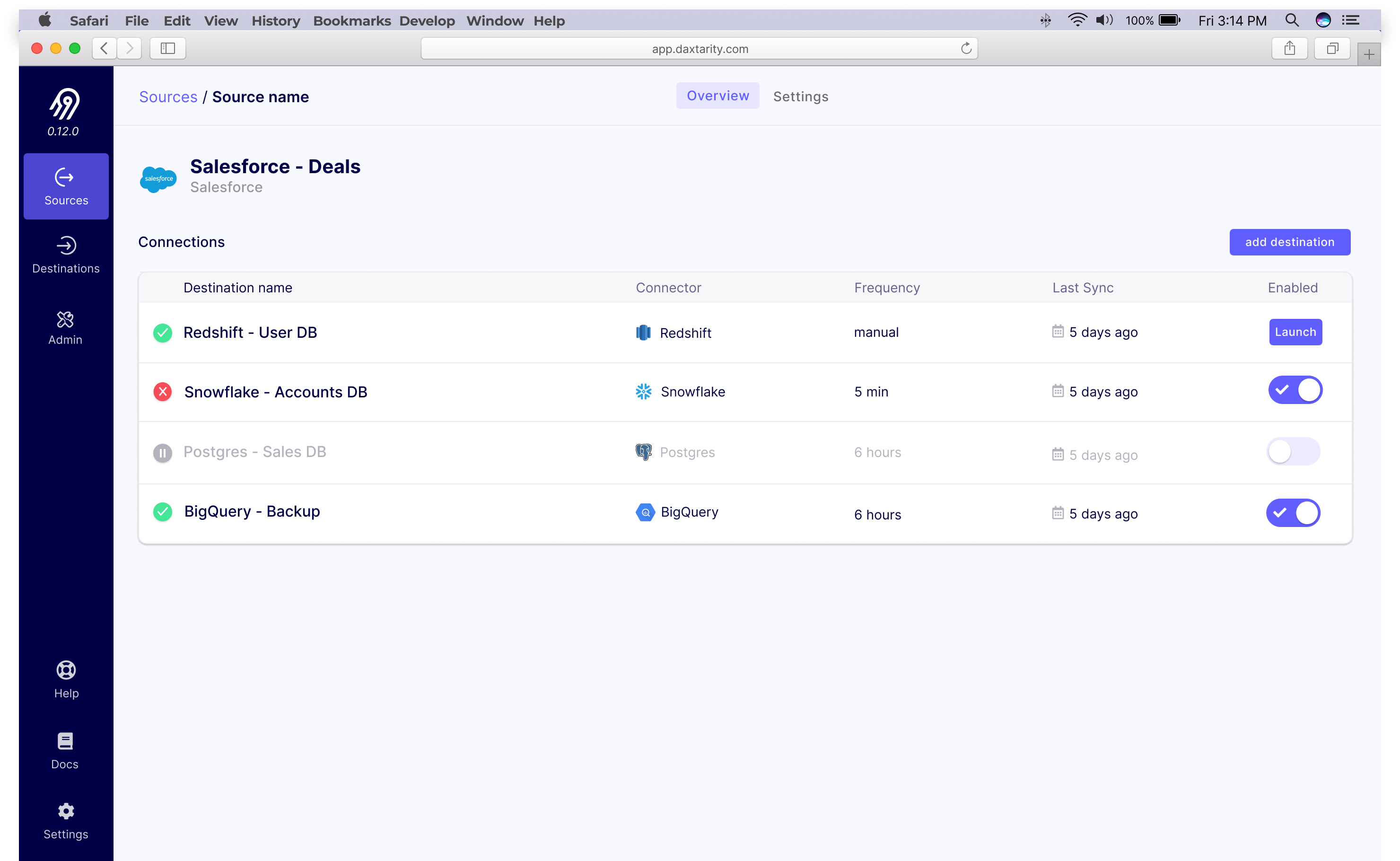Click the Snowflake connector icon
Image resolution: width=1400 pixels, height=861 pixels.
(643, 391)
